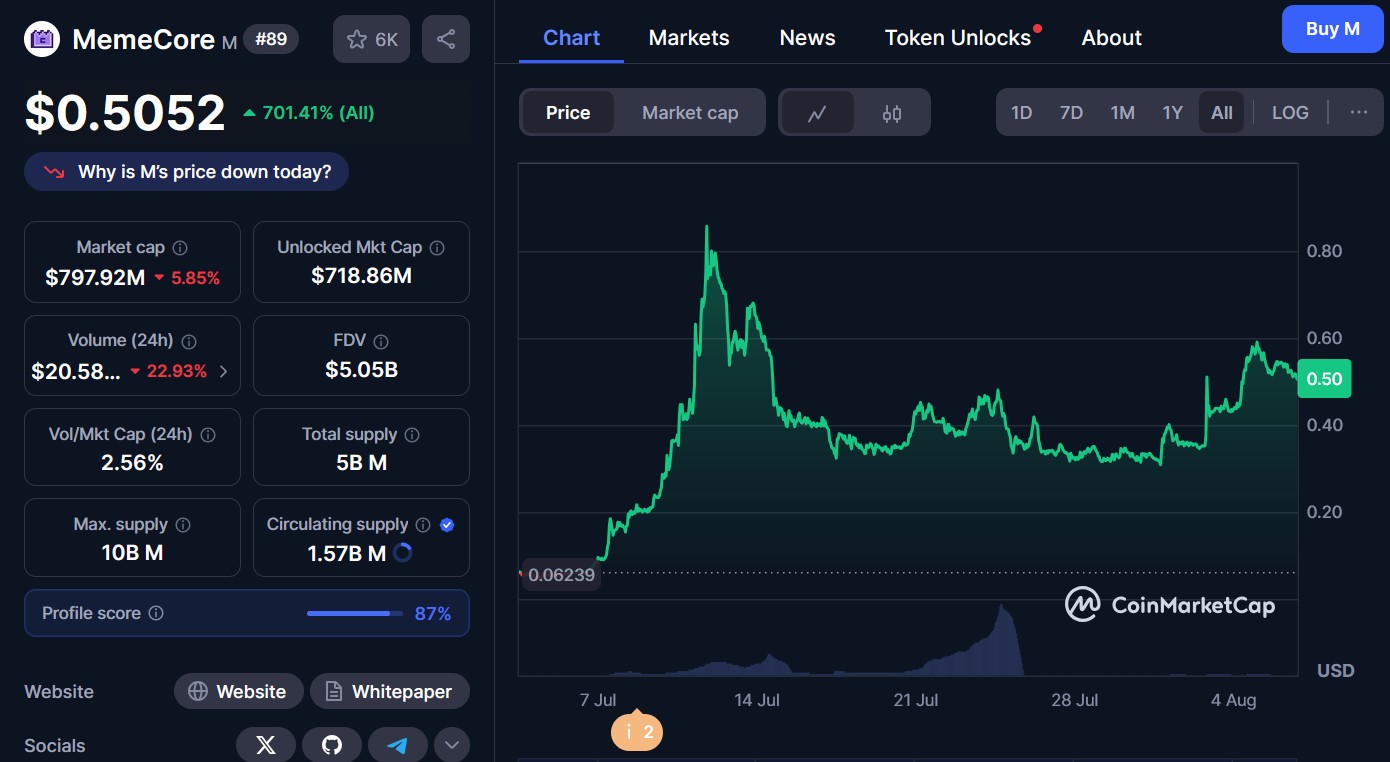Click the #89 rank badge
This screenshot has width=1390, height=762.
coord(271,39)
